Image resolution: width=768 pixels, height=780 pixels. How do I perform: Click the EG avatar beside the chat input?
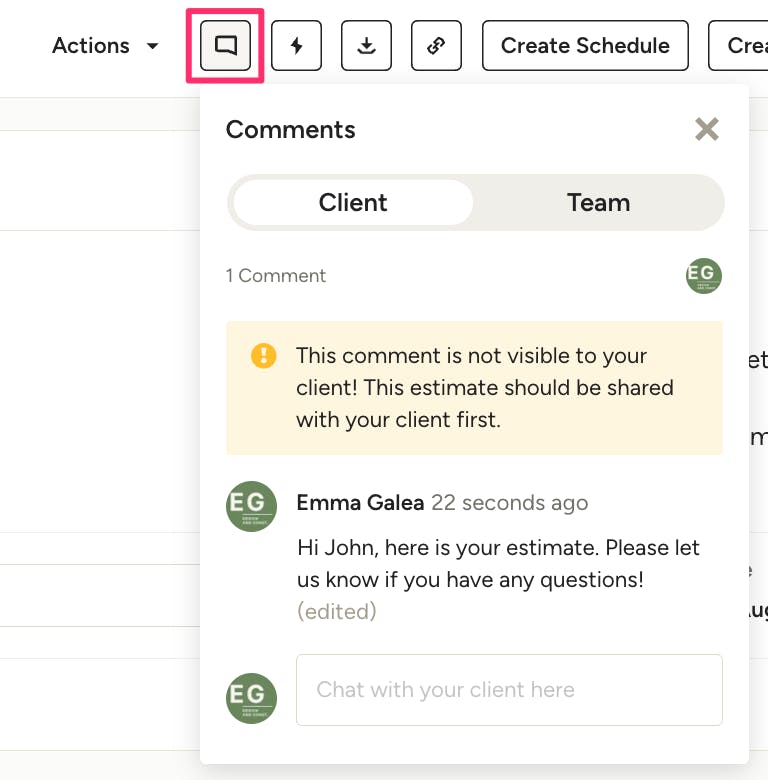coord(251,698)
